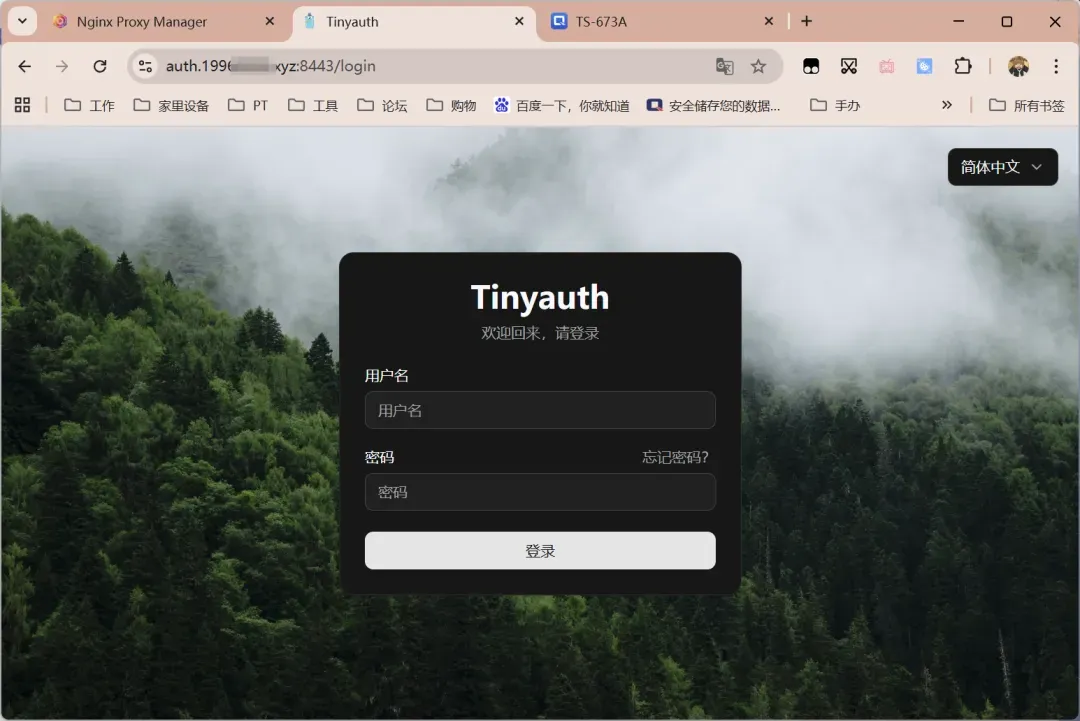The height and width of the screenshot is (721, 1080).
Task: Minimize the browser window
Action: coord(958,21)
